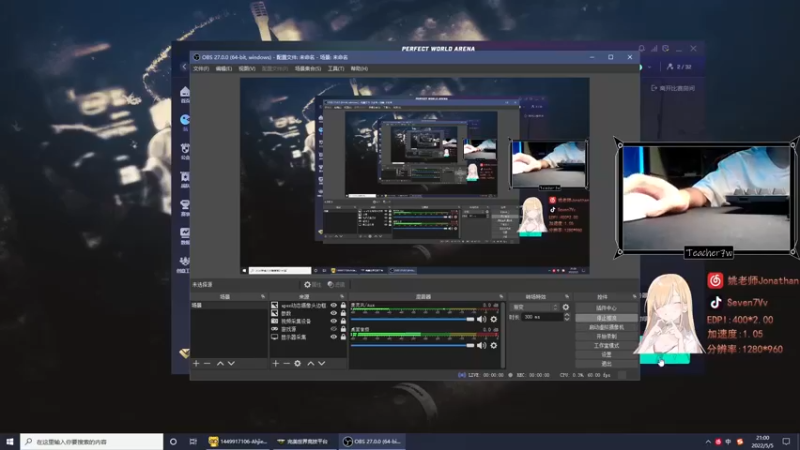Viewport: 800px width, 450px height.
Task: Click Windows Start button
Action: (10, 441)
